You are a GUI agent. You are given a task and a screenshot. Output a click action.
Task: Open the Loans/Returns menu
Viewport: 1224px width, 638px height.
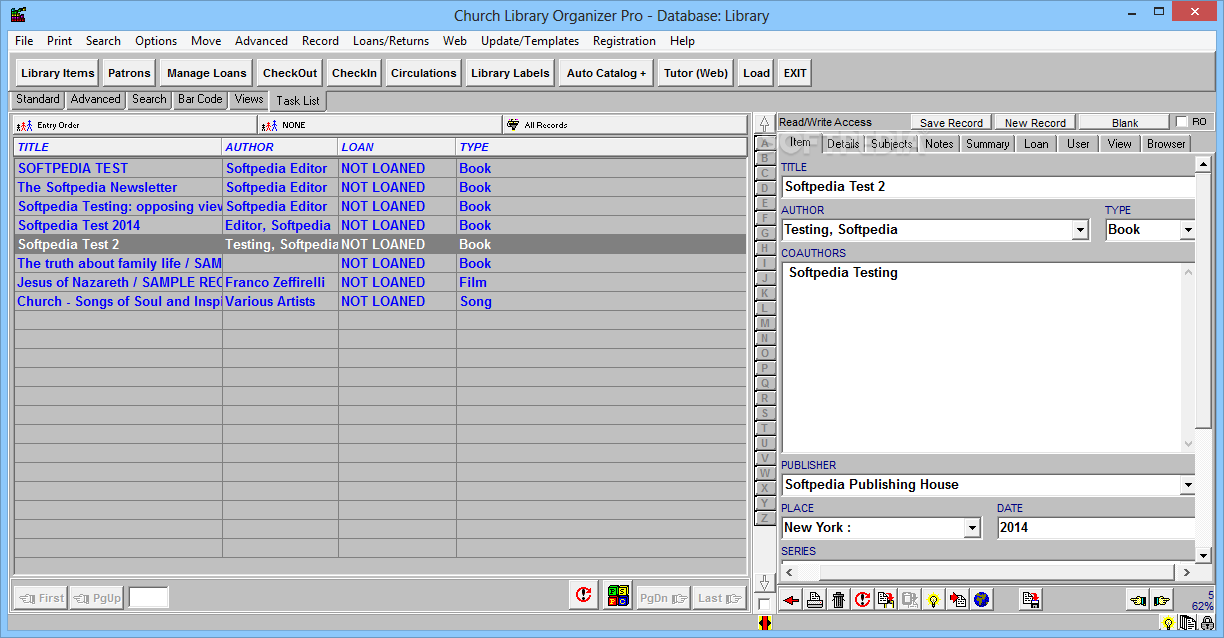click(x=391, y=41)
